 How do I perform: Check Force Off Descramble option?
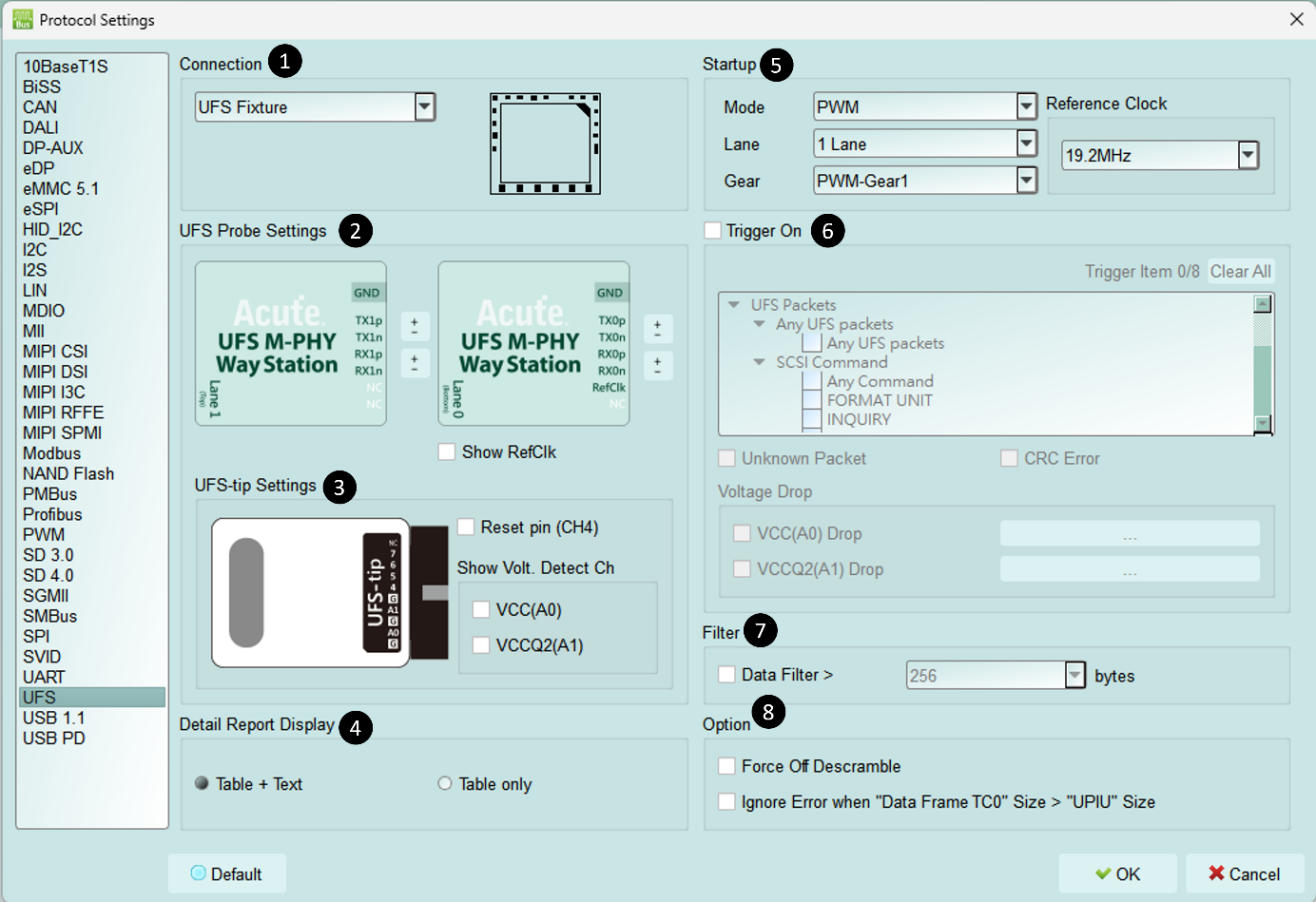[x=726, y=766]
